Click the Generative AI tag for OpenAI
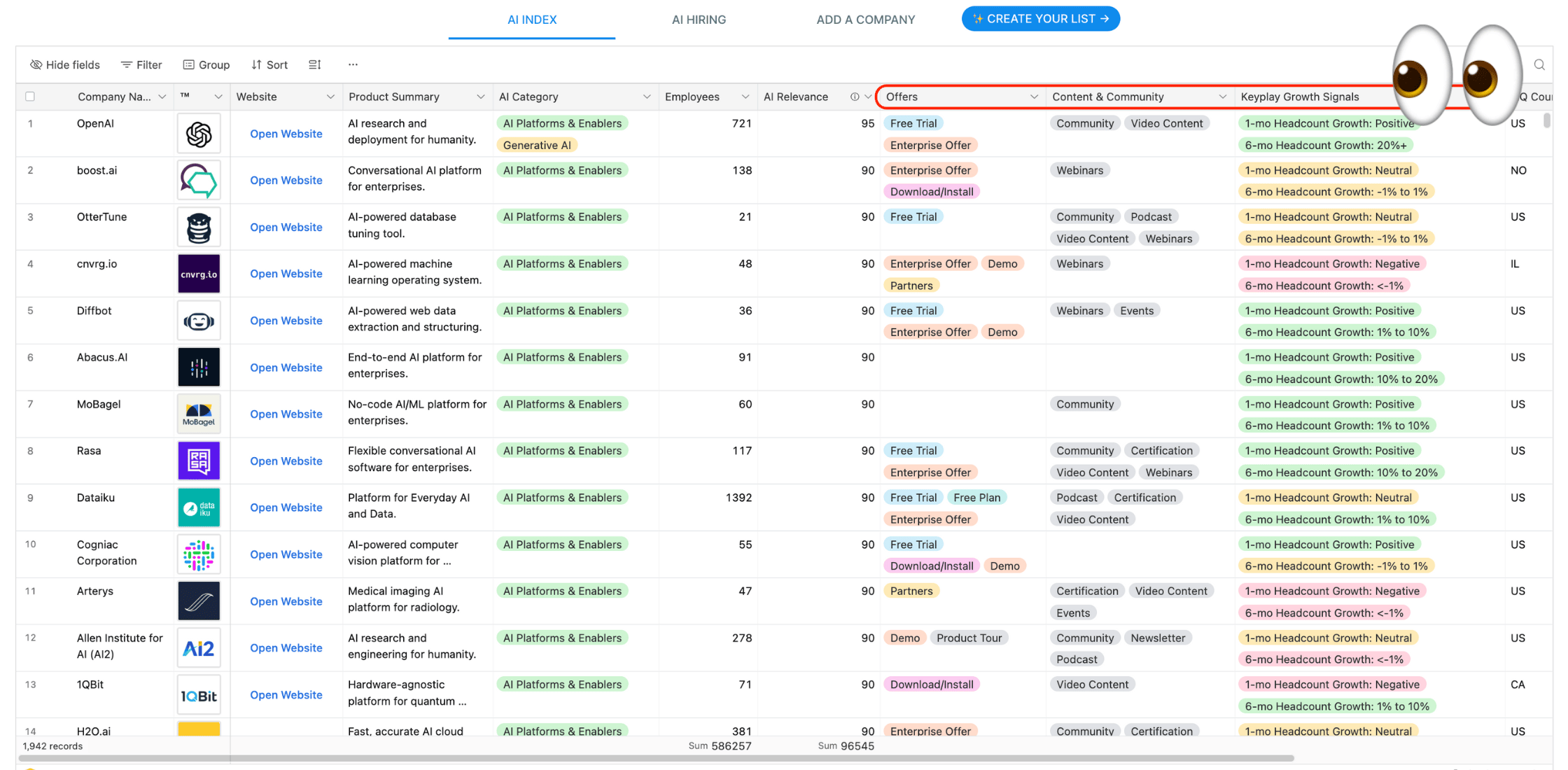1568x770 pixels. tap(537, 145)
